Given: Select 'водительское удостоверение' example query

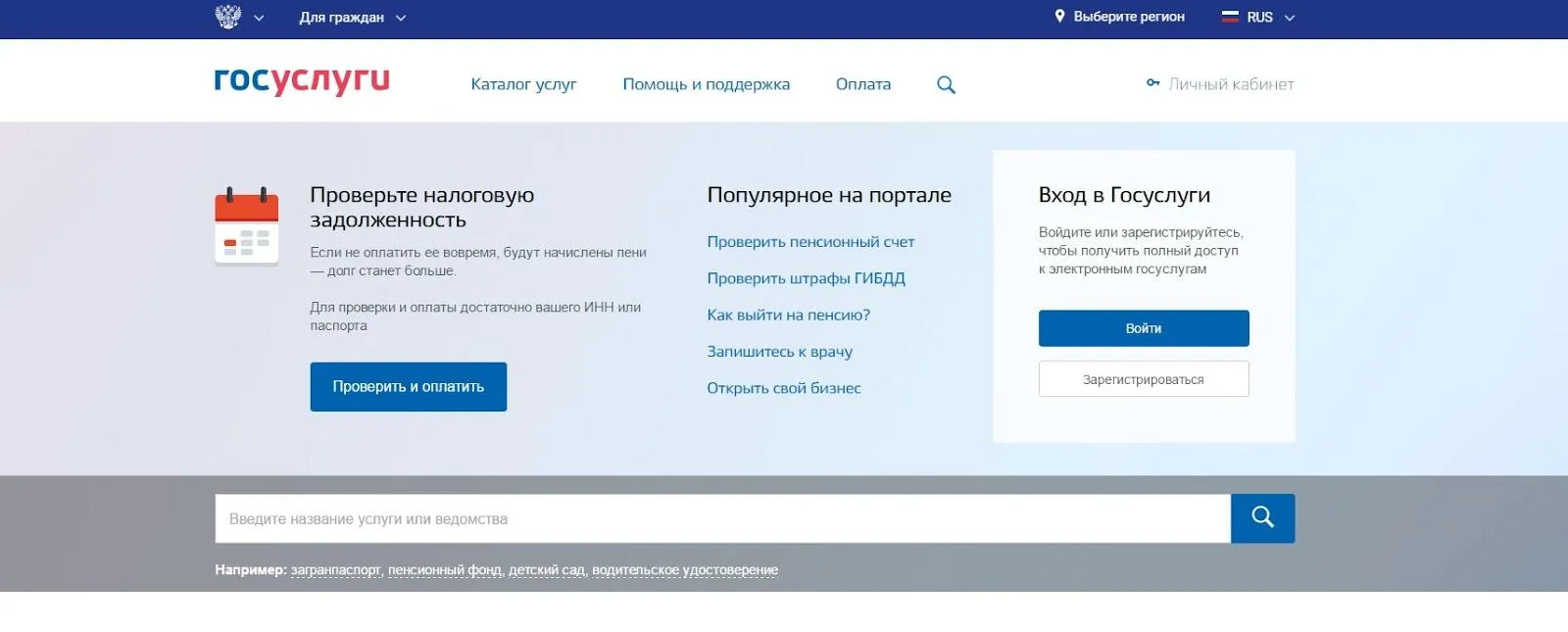Looking at the screenshot, I should [685, 570].
